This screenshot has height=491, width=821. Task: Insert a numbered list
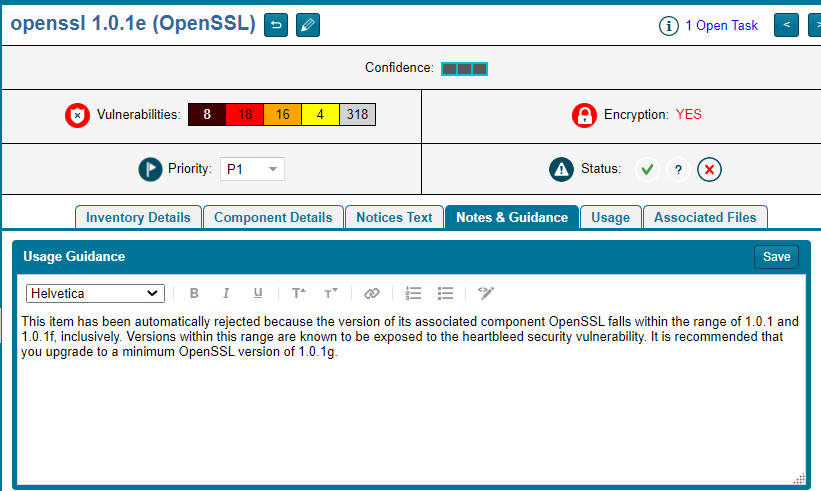coord(413,293)
